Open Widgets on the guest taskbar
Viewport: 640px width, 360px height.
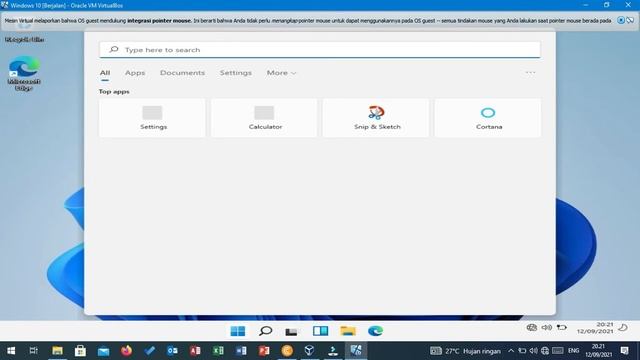[320, 331]
